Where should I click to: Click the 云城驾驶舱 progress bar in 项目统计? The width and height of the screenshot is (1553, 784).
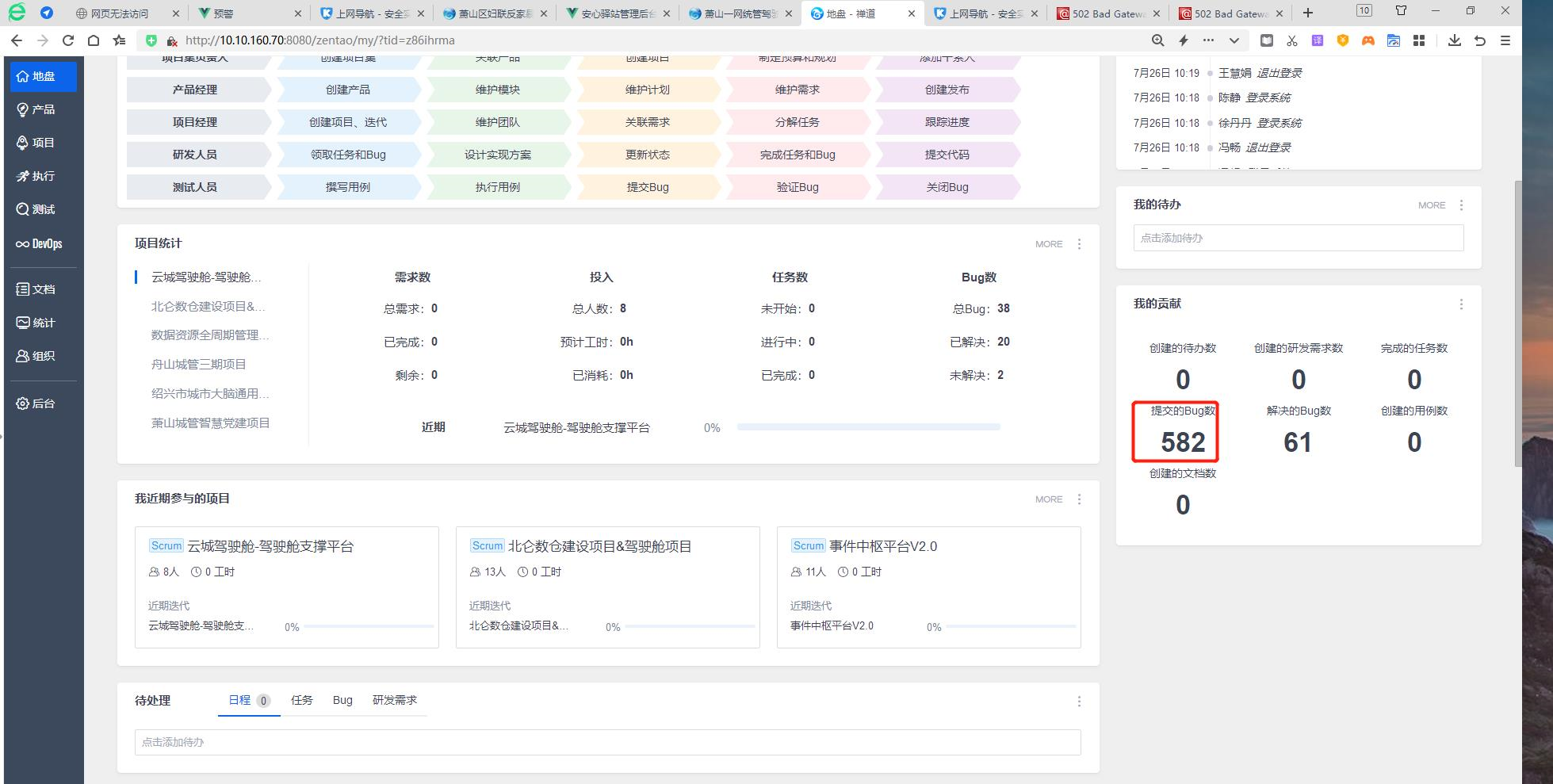[x=868, y=427]
